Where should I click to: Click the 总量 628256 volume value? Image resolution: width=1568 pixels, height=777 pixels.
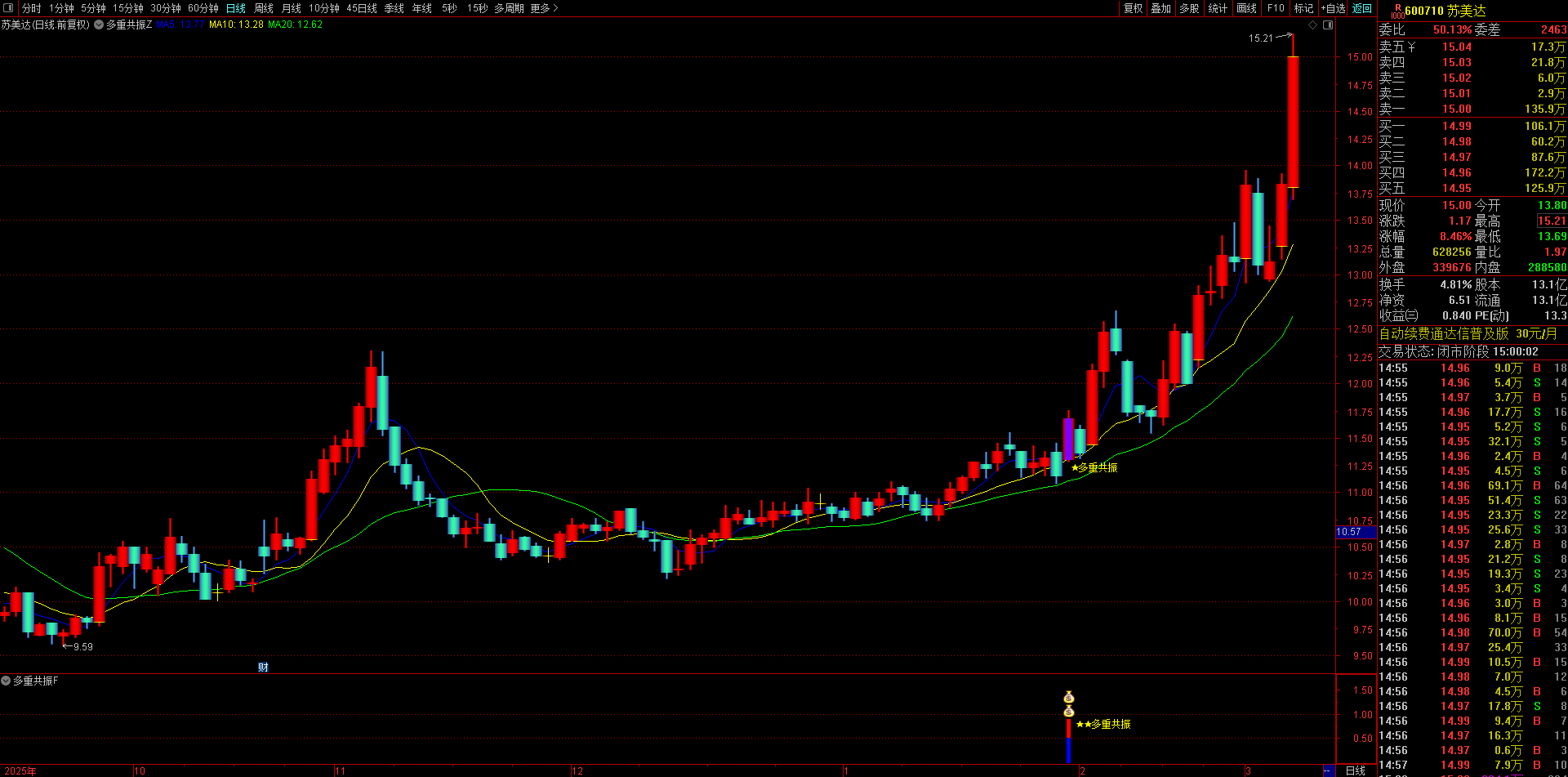(x=1452, y=252)
